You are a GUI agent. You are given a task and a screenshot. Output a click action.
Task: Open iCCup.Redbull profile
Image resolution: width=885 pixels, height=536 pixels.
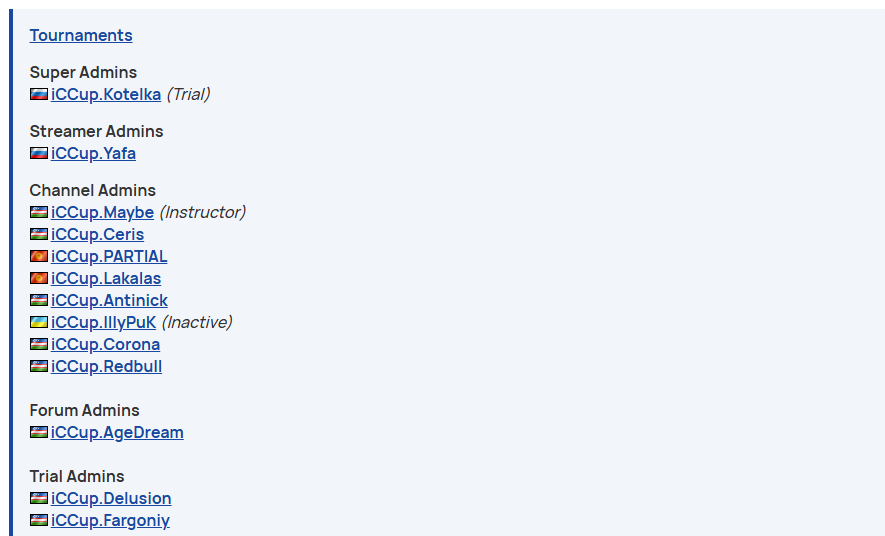[106, 366]
